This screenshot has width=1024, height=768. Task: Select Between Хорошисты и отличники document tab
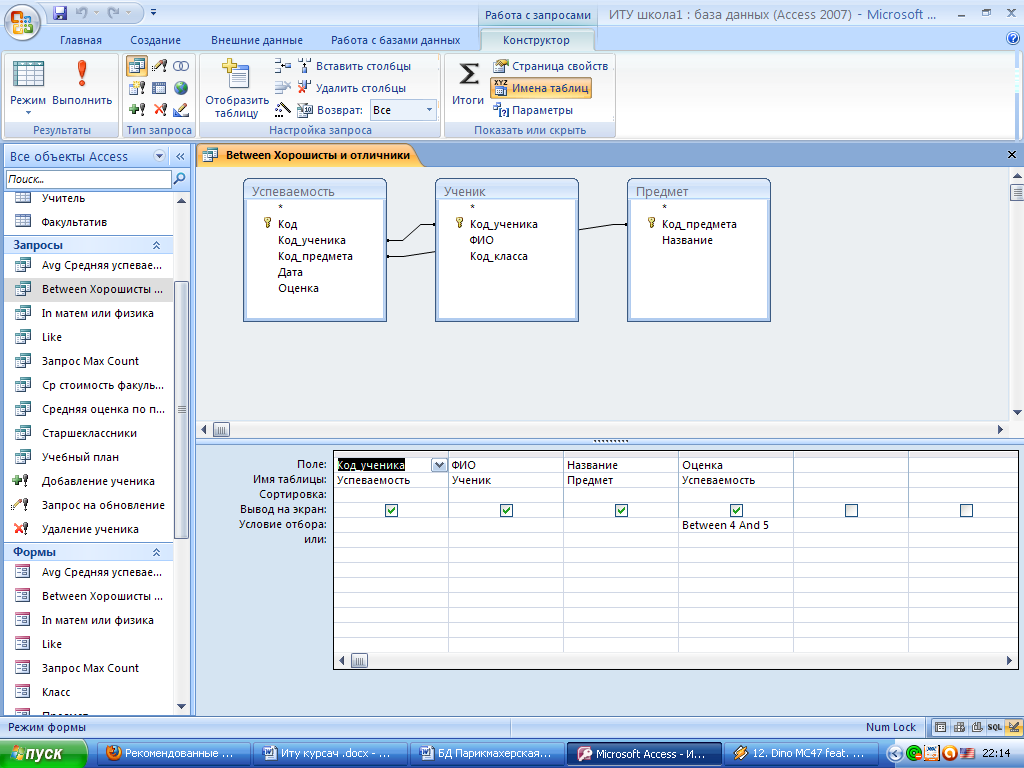pos(309,155)
